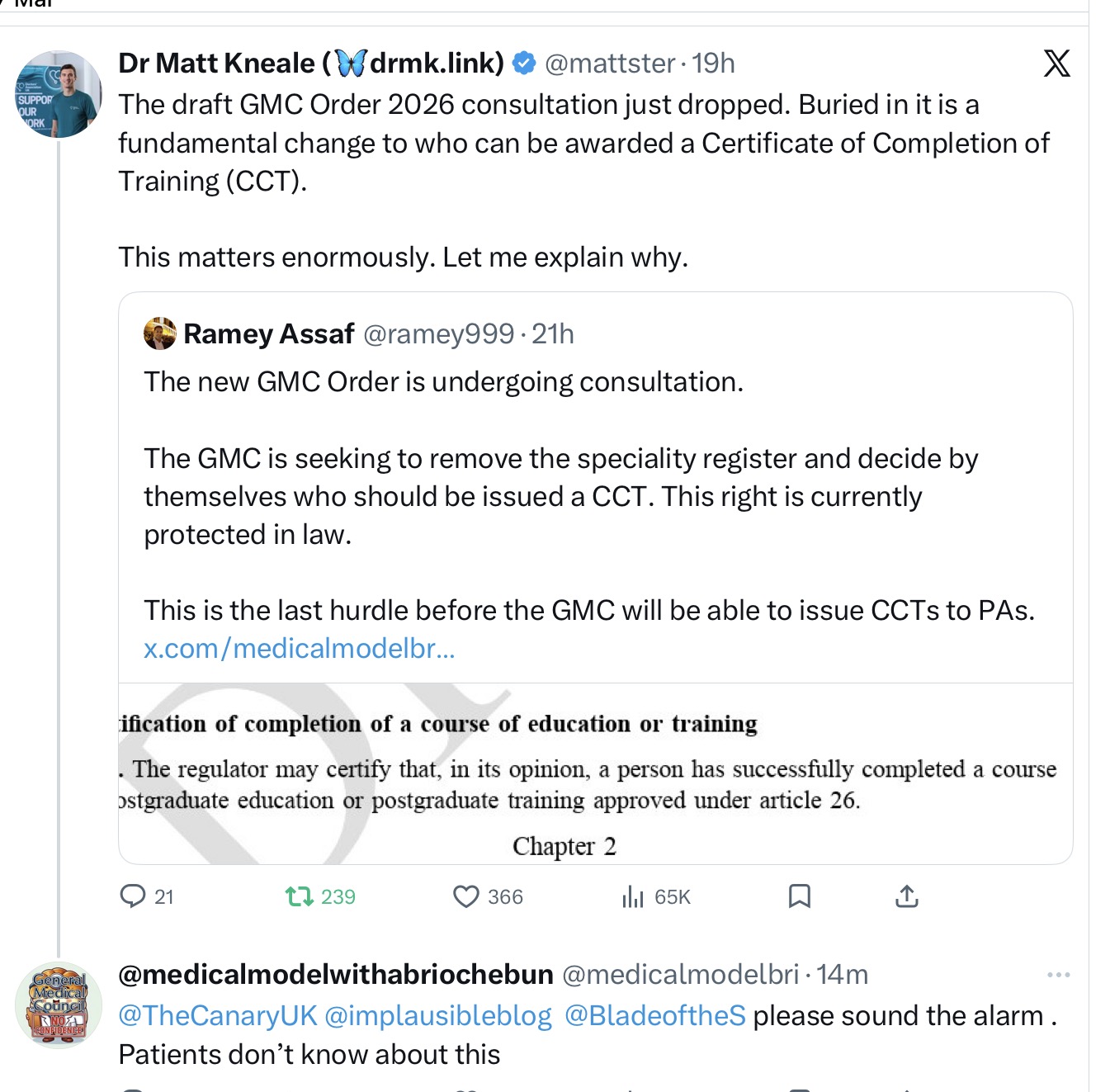Repost using the green retweet icon

[299, 896]
